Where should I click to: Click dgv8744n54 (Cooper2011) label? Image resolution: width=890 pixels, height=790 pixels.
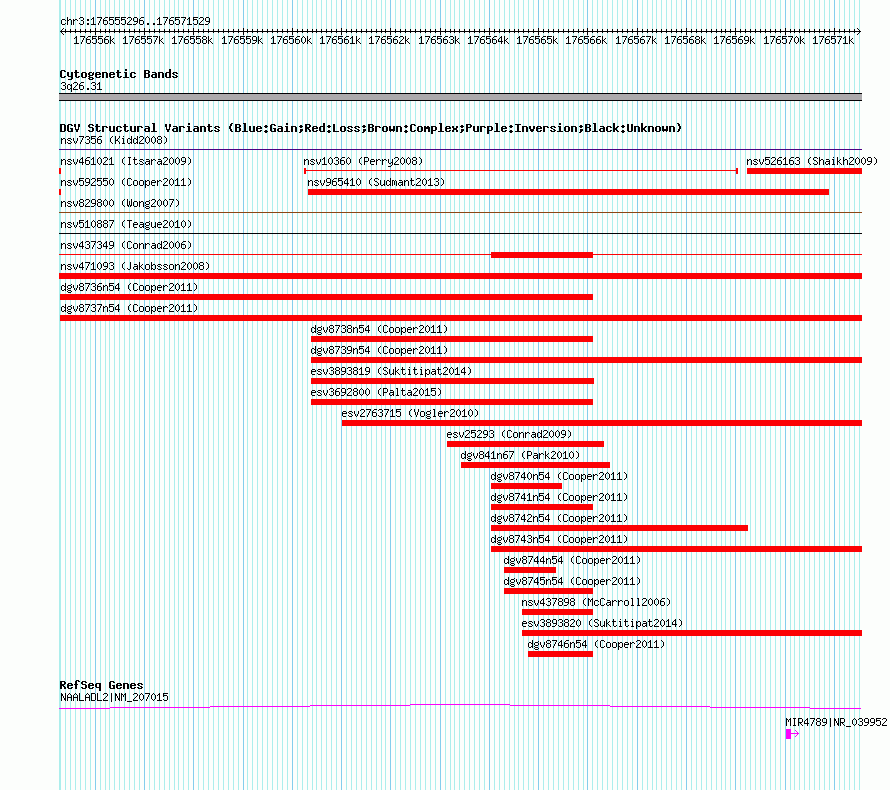point(572,560)
